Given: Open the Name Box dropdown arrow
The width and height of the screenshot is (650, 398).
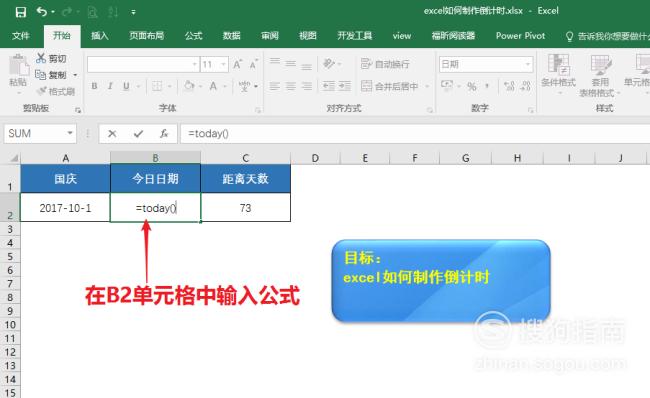Looking at the screenshot, I should [x=70, y=133].
